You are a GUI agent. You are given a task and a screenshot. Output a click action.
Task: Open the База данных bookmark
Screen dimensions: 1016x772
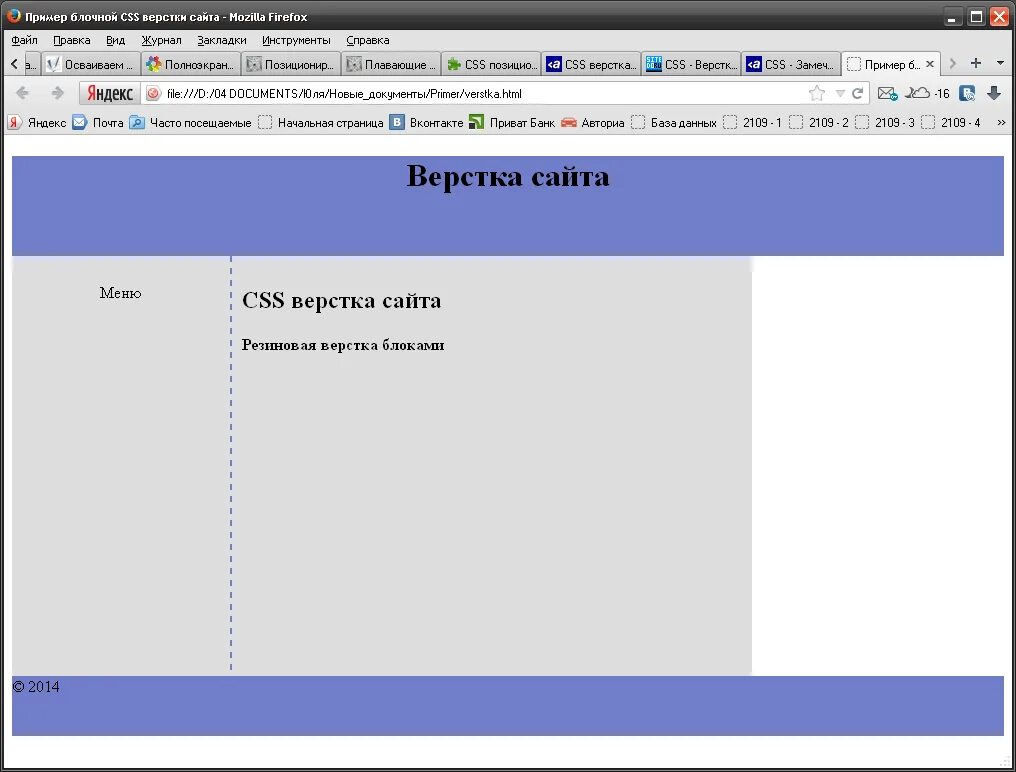pyautogui.click(x=674, y=123)
